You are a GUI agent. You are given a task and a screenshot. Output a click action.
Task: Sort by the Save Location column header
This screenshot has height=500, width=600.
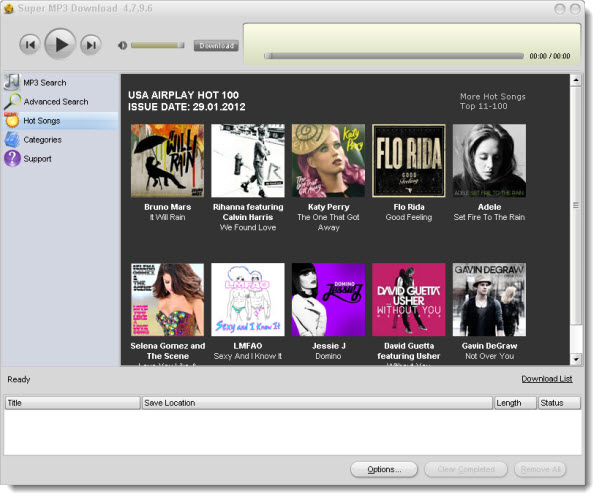point(317,403)
